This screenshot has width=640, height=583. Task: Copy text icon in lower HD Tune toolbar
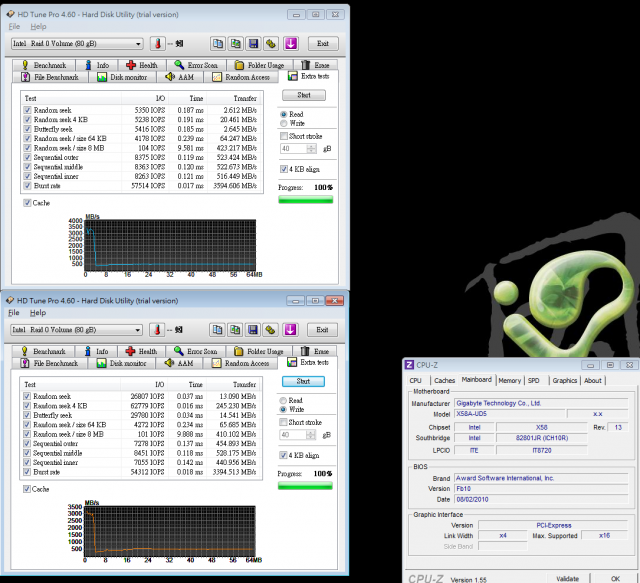coord(217,330)
